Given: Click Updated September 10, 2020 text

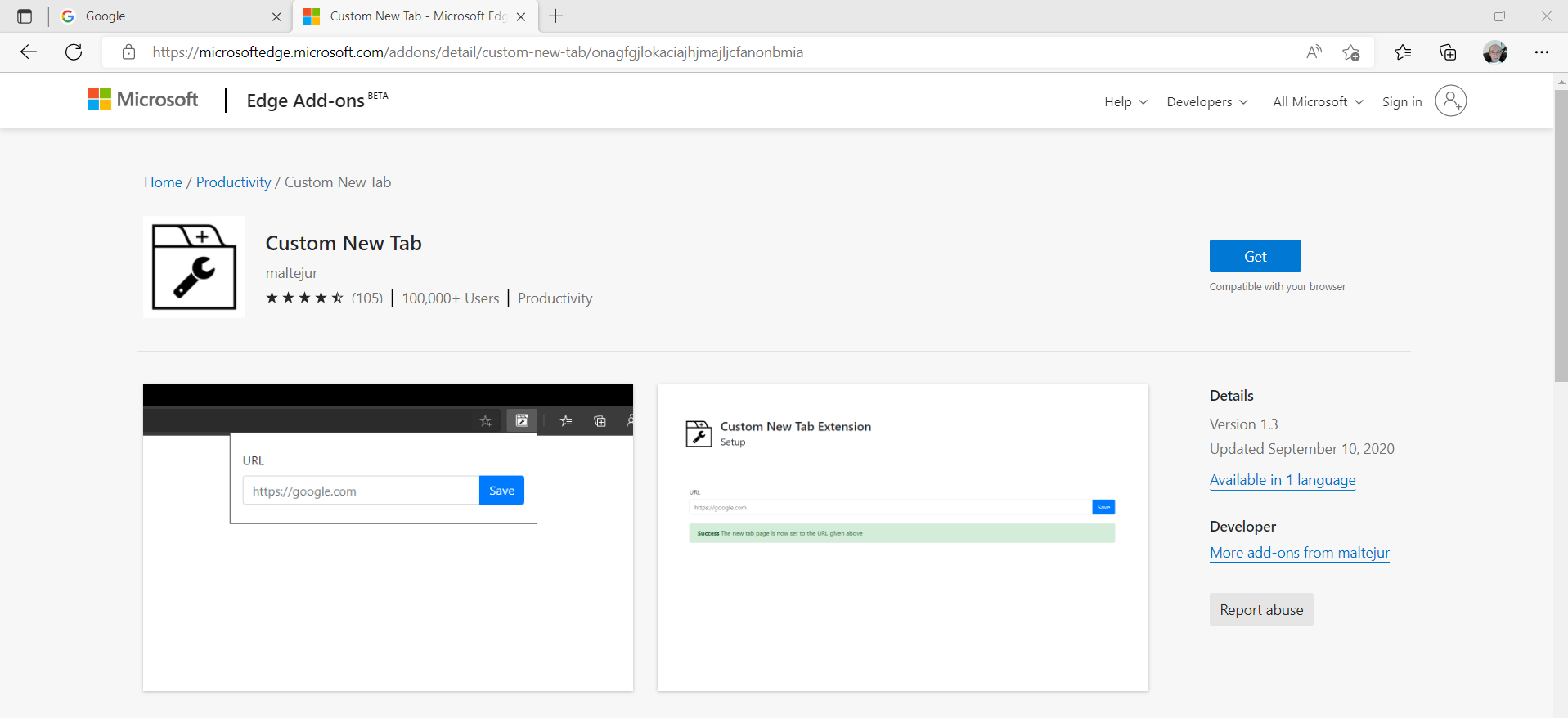Looking at the screenshot, I should click(x=1302, y=449).
